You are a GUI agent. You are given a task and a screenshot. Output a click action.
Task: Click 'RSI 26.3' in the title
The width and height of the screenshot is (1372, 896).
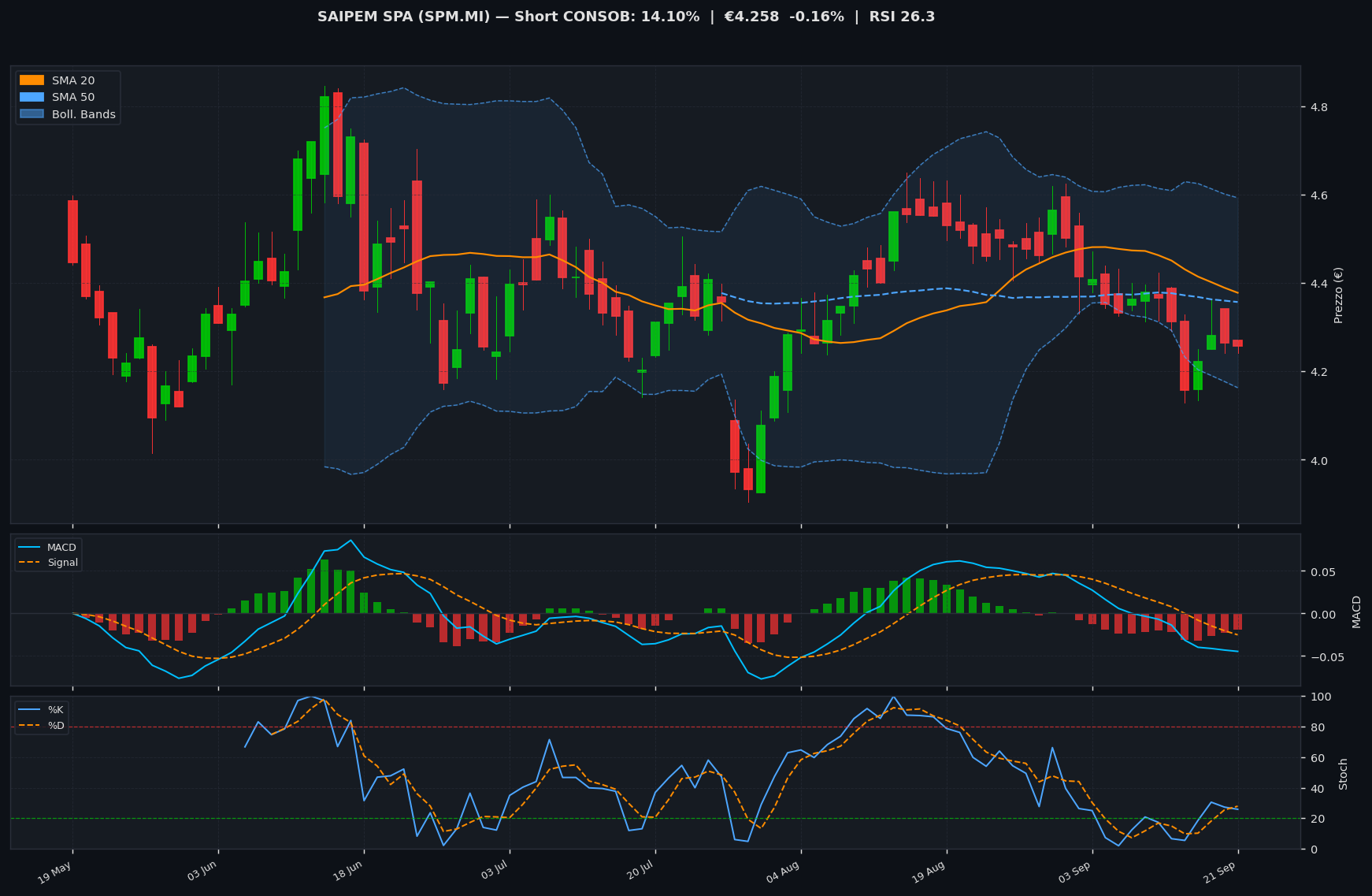[x=902, y=17]
